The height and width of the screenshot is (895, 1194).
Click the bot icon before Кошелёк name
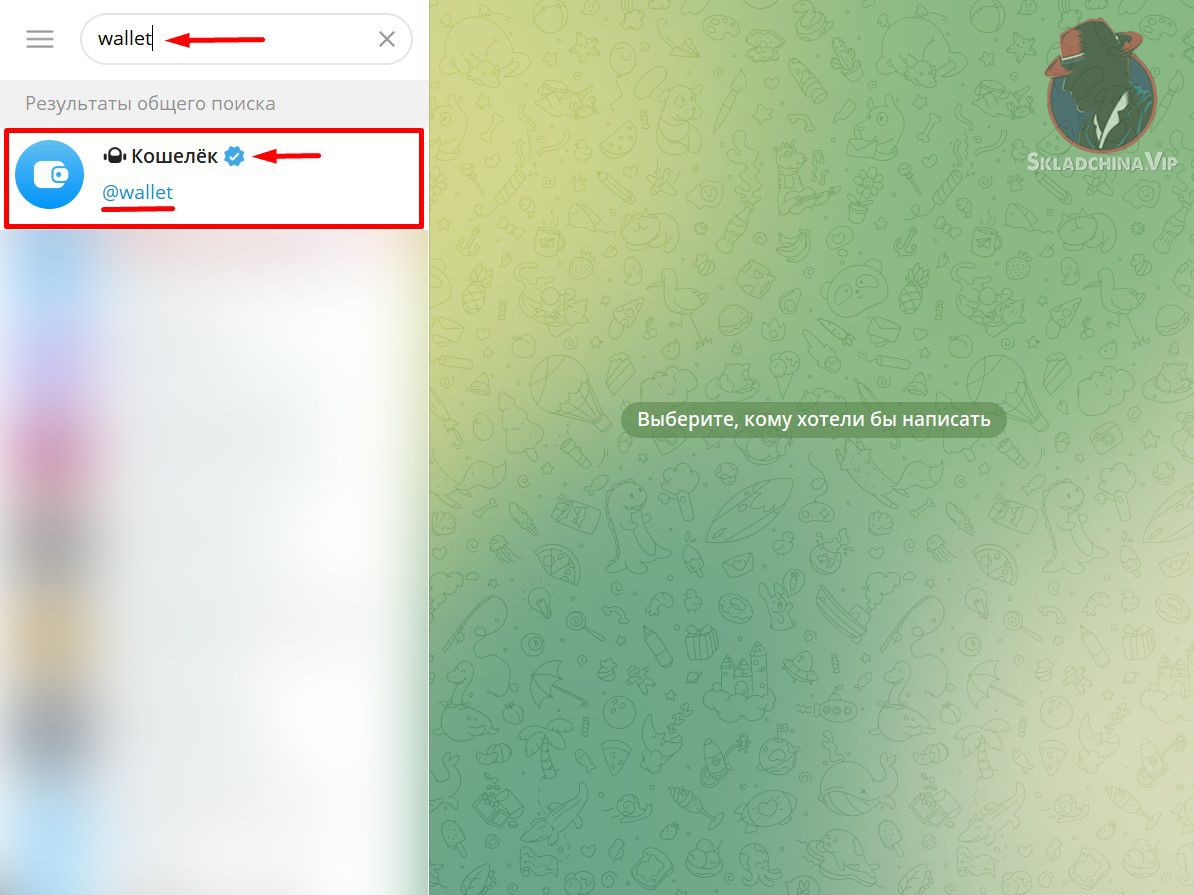[114, 156]
